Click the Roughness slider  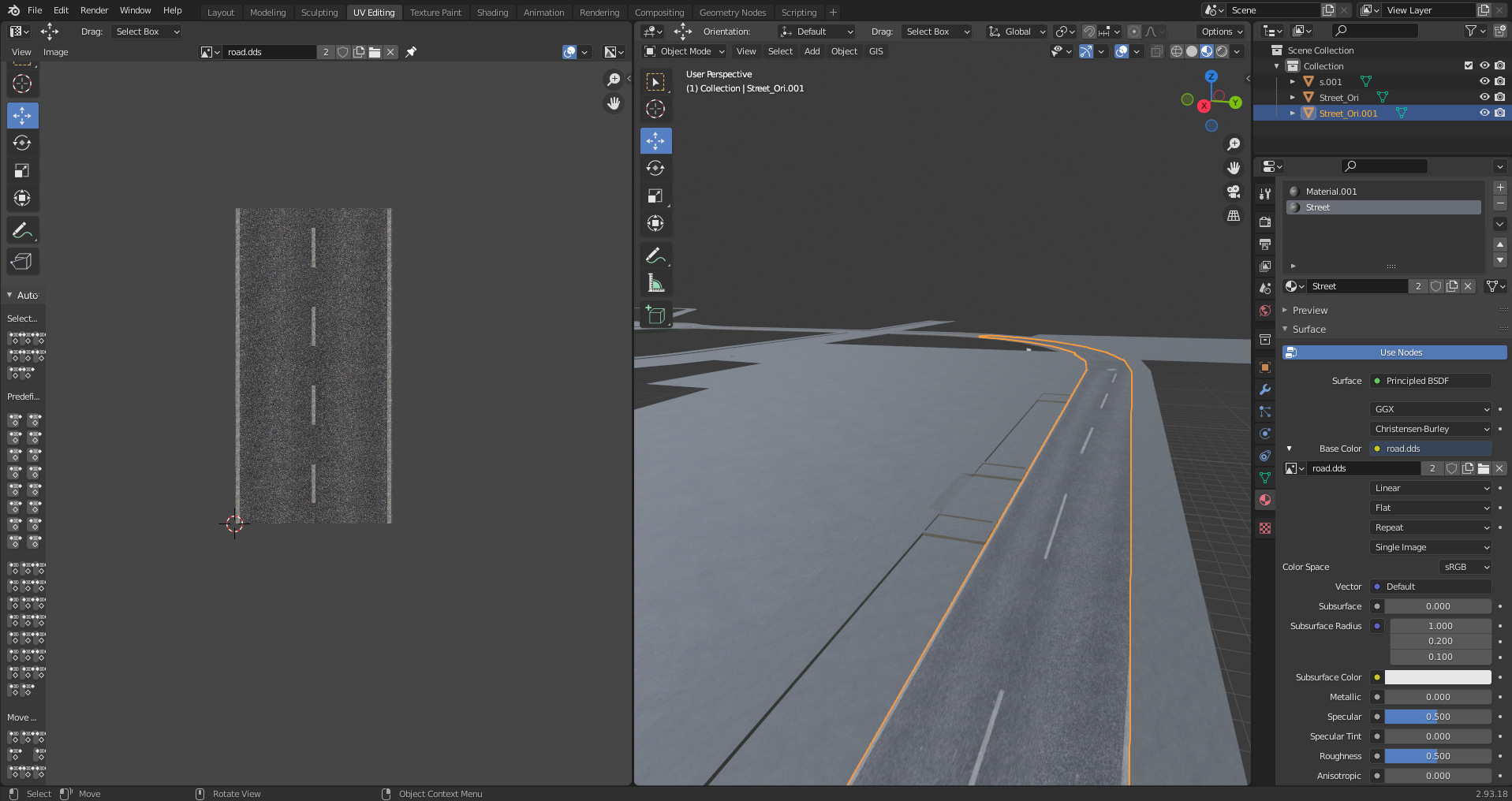pyautogui.click(x=1437, y=756)
